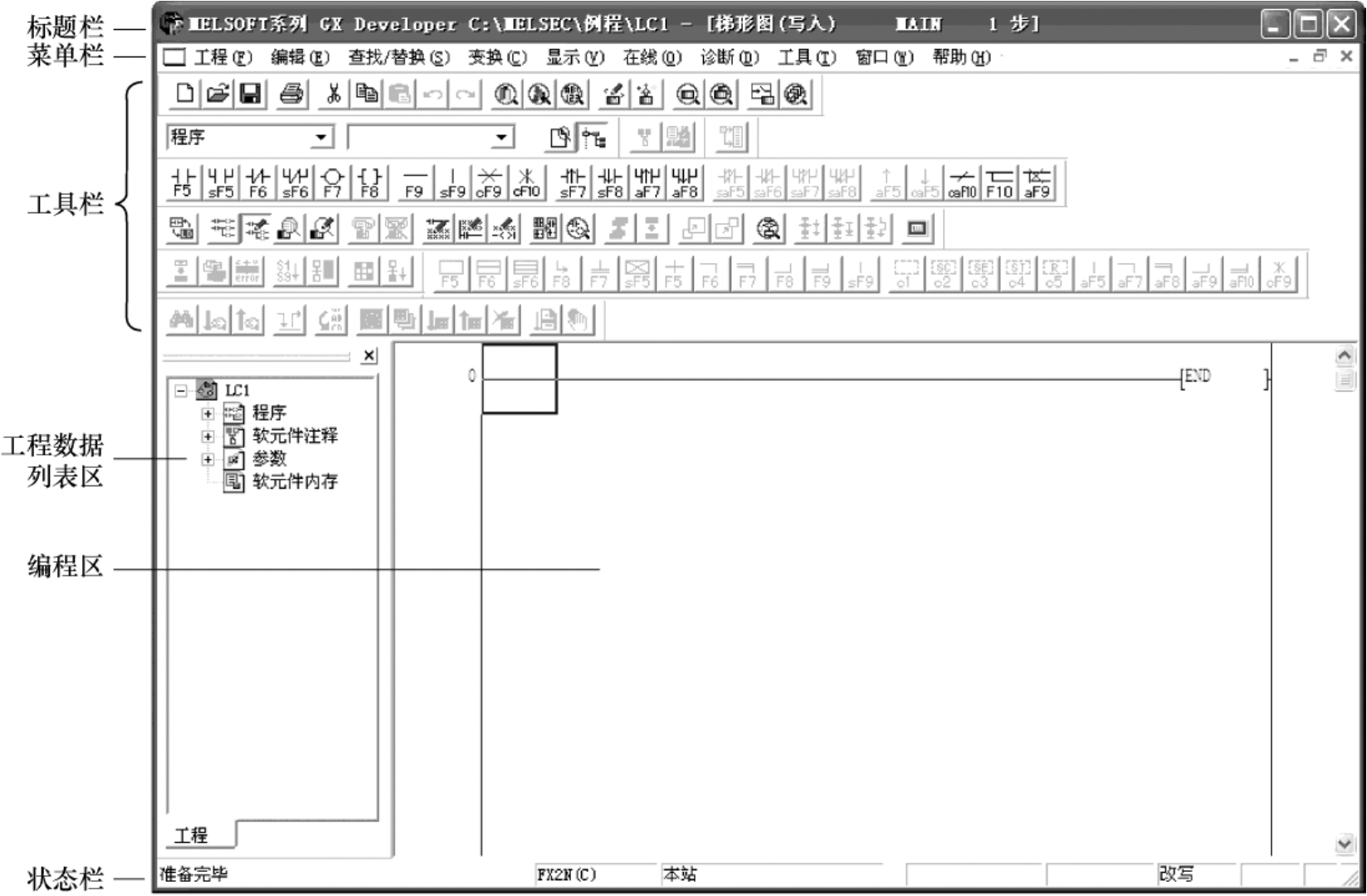
Task: Expand the 程序 tree node
Action: [207, 413]
